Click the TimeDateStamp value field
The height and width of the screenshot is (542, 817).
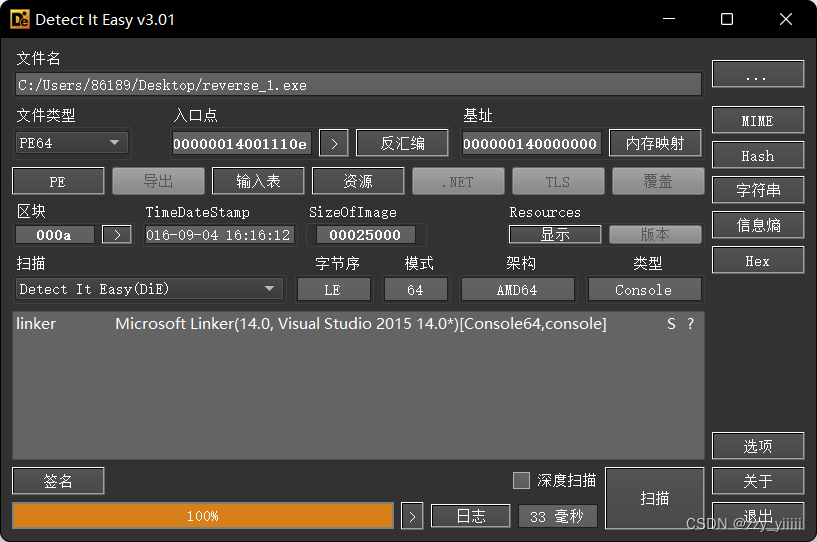[219, 235]
